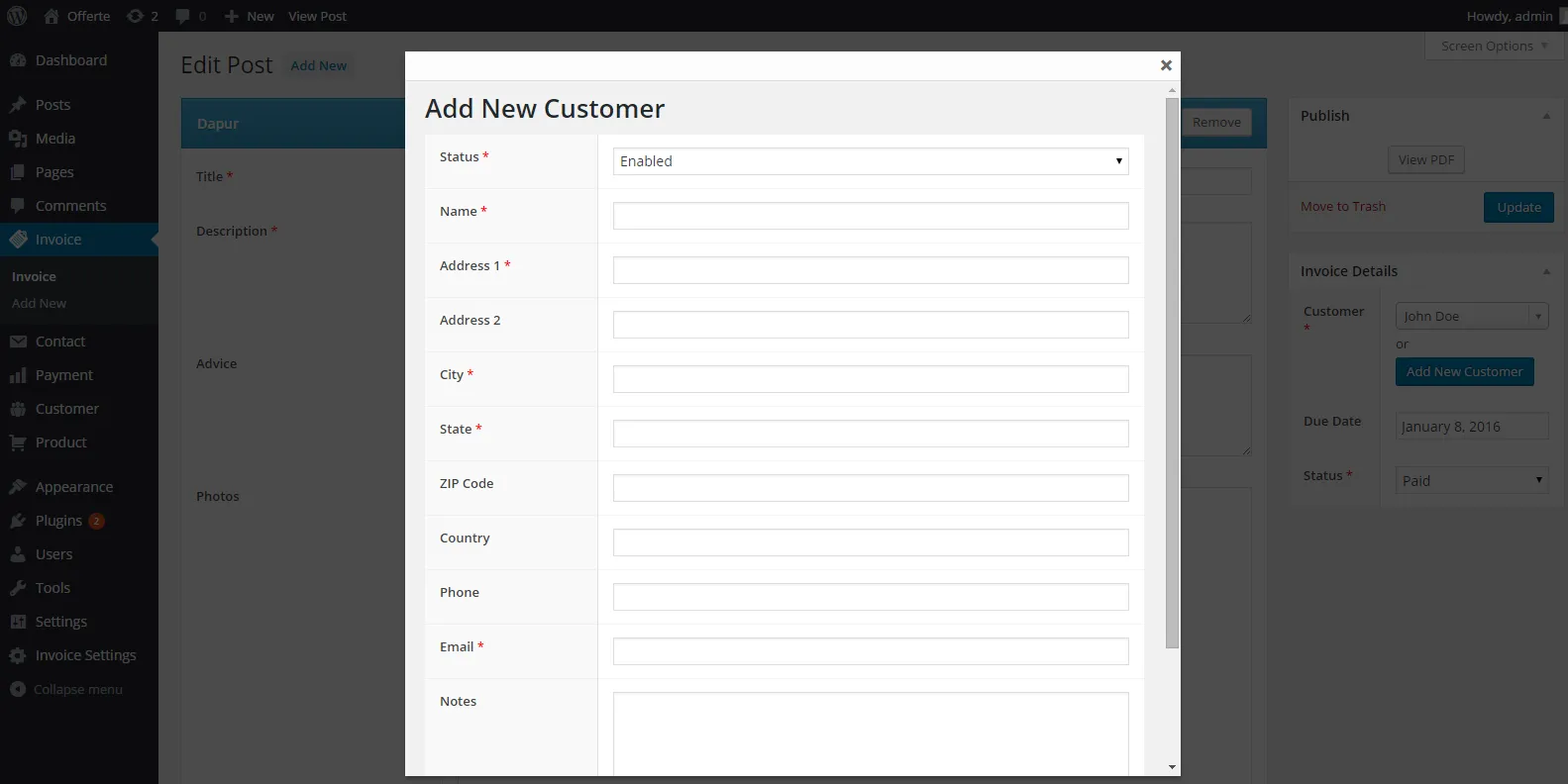The width and height of the screenshot is (1568, 784).
Task: Collapse the sidebar menu
Action: [65, 689]
